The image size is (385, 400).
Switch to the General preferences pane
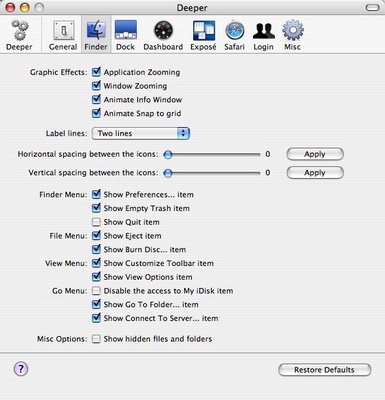click(x=63, y=35)
